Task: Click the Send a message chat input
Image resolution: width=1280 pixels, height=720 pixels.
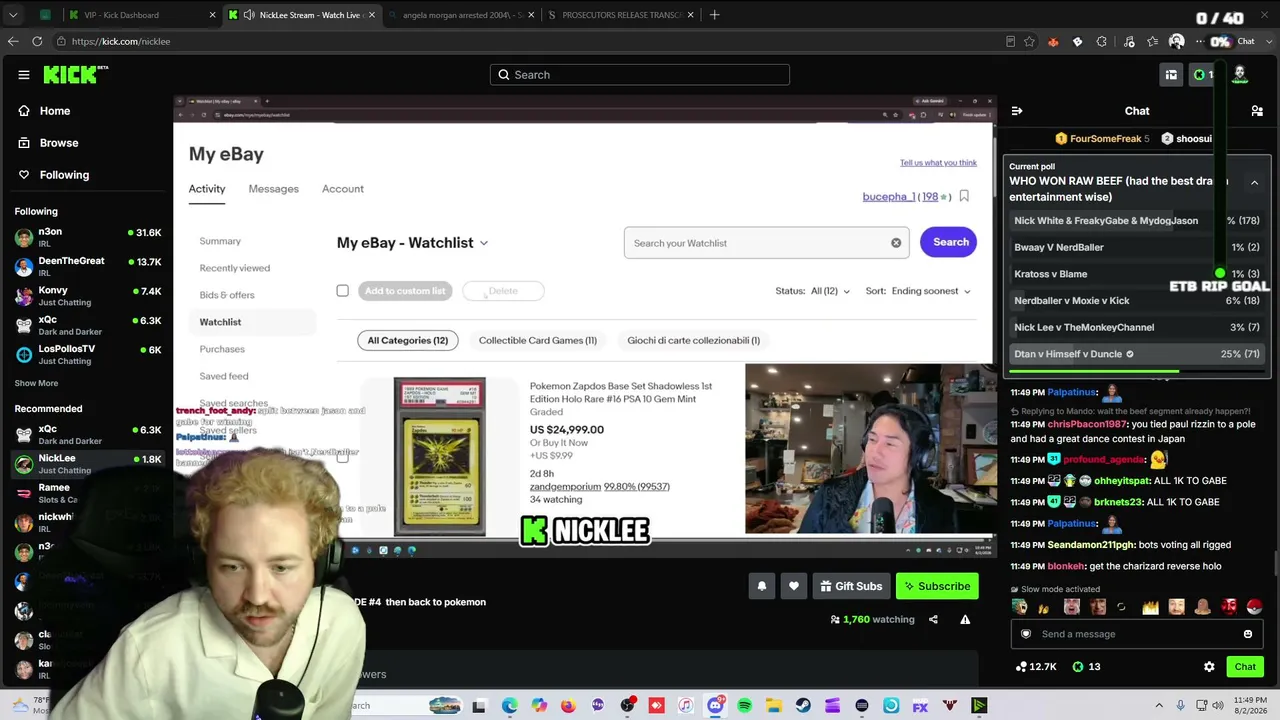Action: (1136, 634)
